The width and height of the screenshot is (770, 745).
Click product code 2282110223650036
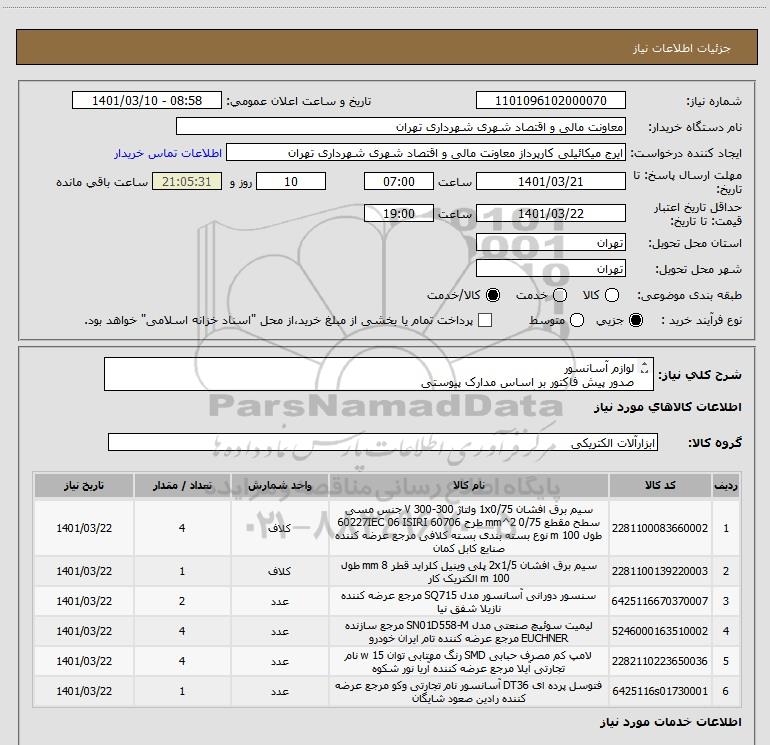[660, 661]
